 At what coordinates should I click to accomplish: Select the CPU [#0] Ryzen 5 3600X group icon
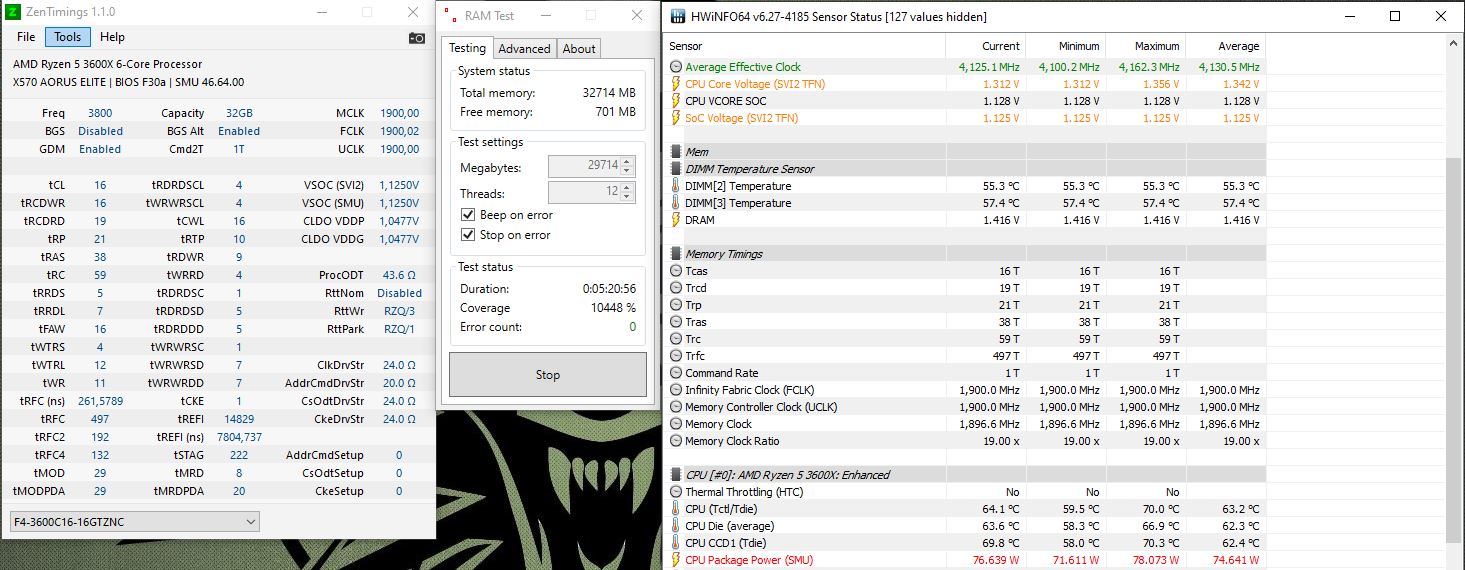[x=676, y=475]
